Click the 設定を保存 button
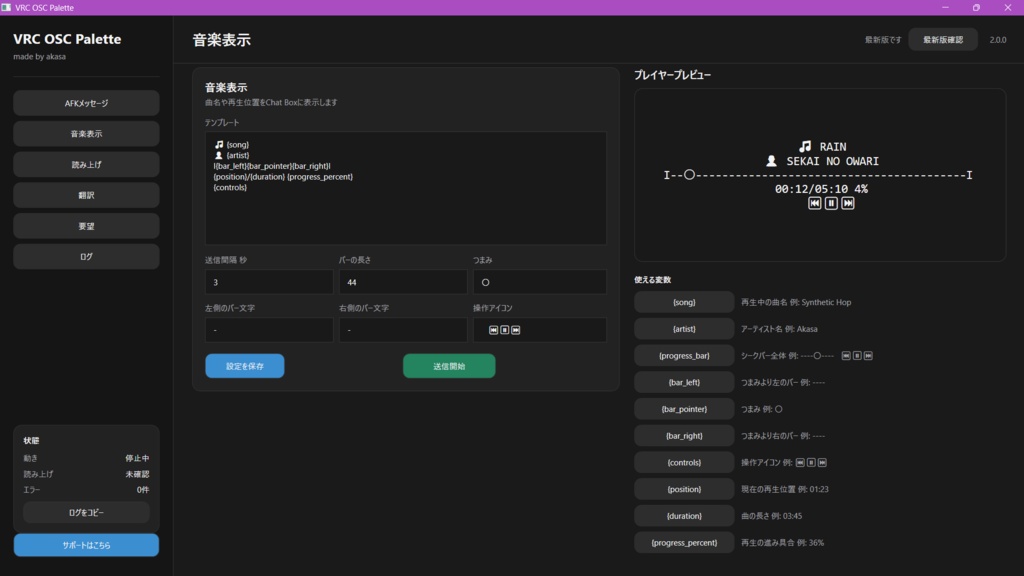The width and height of the screenshot is (1024, 576). pyautogui.click(x=245, y=366)
